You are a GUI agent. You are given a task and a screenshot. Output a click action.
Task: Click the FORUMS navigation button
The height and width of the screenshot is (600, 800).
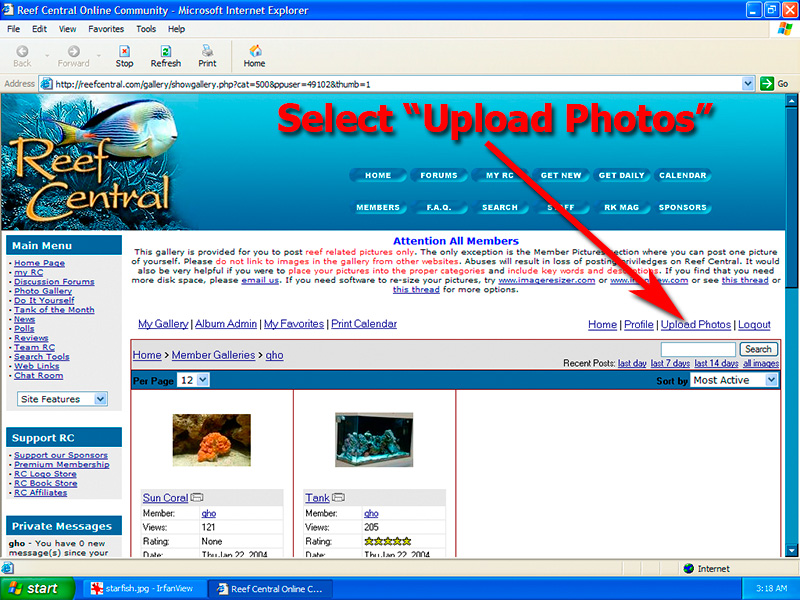point(439,175)
